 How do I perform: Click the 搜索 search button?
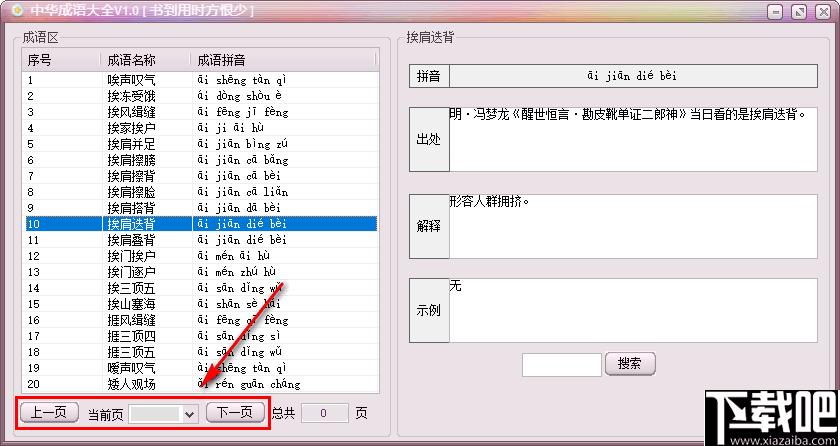tap(630, 364)
